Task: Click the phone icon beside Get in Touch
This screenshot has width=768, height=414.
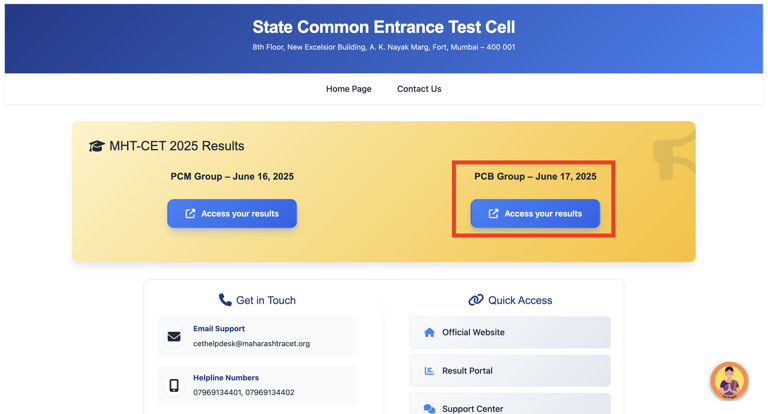Action: click(x=225, y=300)
